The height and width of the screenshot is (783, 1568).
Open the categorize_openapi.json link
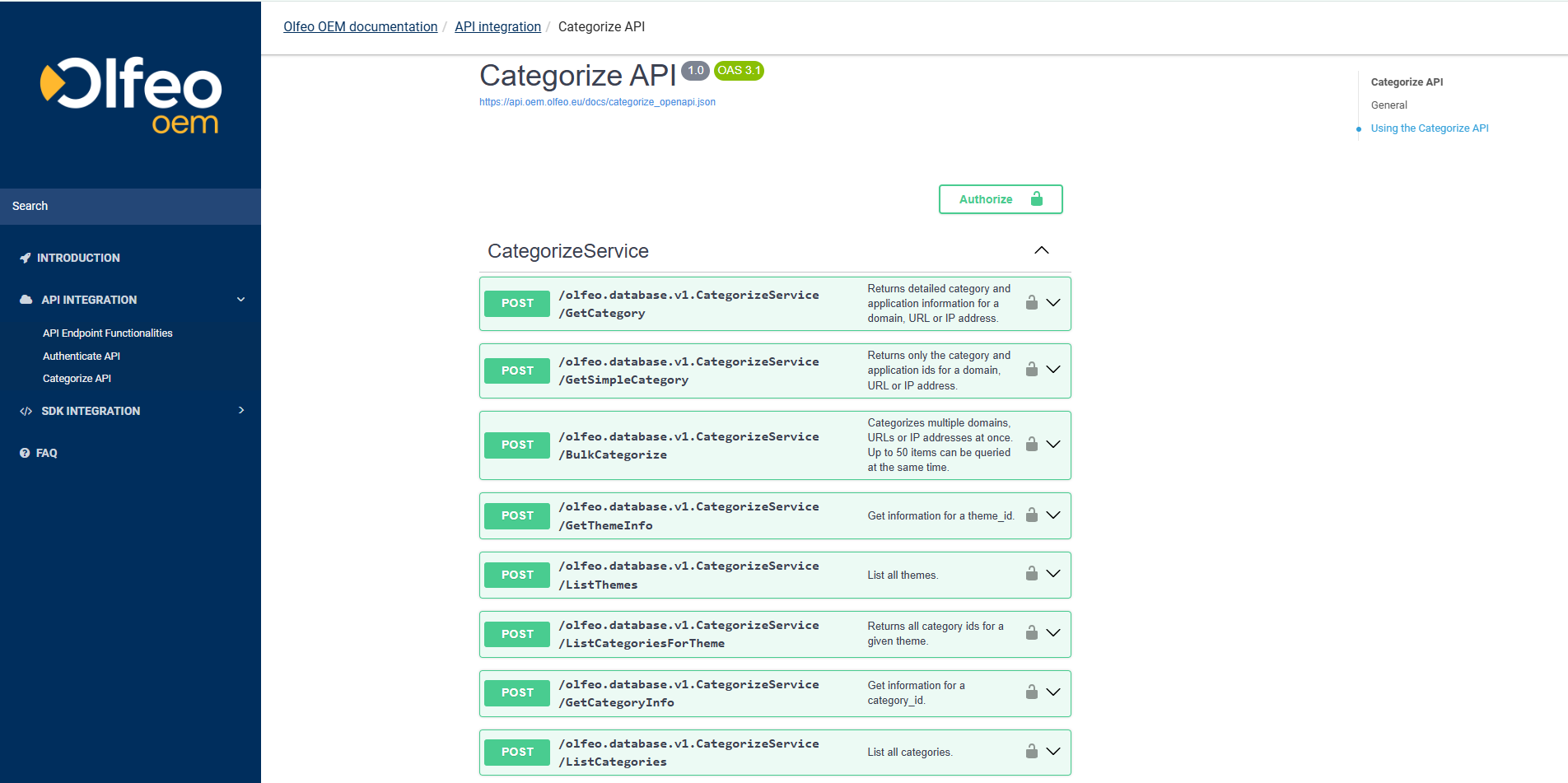pyautogui.click(x=597, y=102)
